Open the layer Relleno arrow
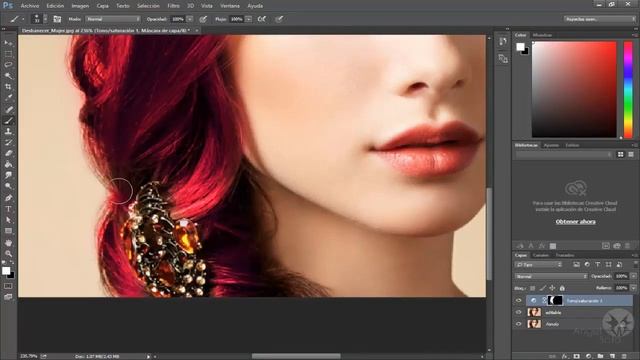This screenshot has width=640, height=360. (x=633, y=288)
